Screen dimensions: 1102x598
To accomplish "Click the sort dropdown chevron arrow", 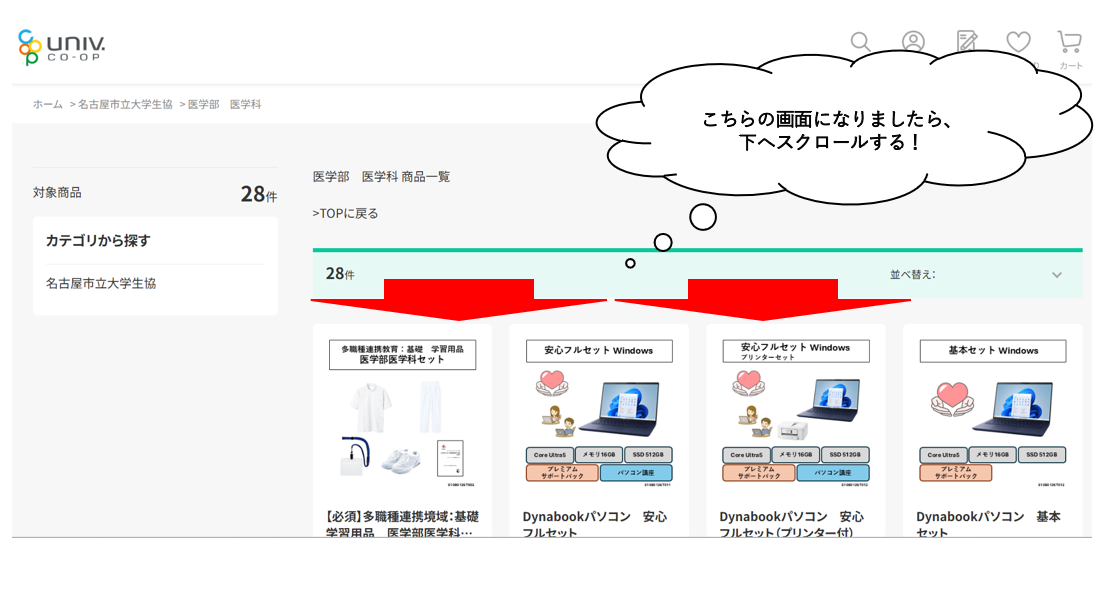I will tap(1056, 275).
